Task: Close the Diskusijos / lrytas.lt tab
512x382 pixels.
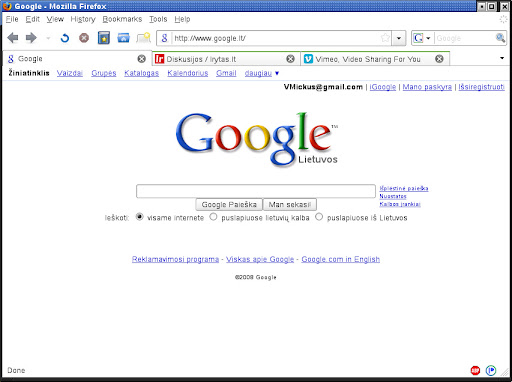Action: click(x=291, y=59)
